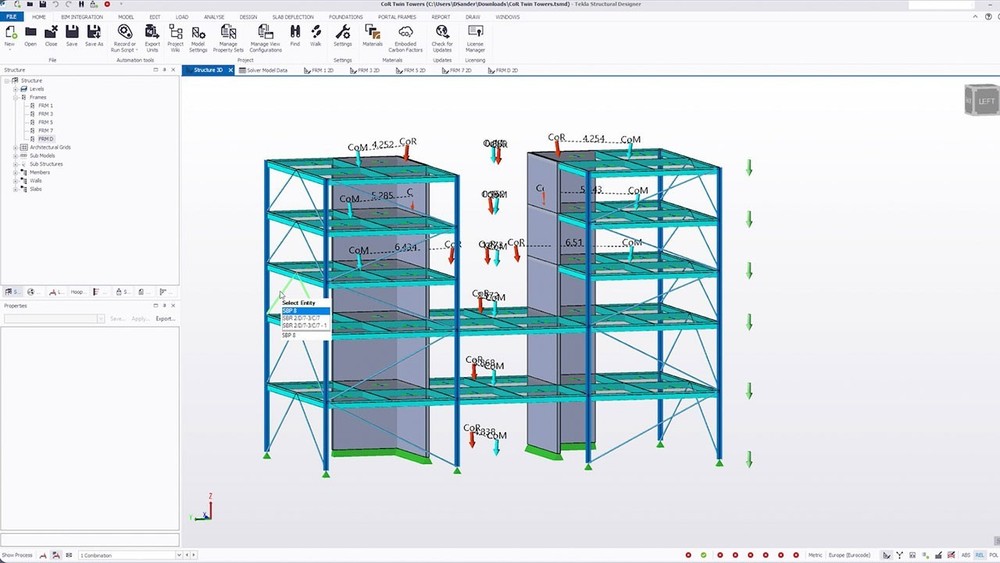This screenshot has height=563, width=1000.
Task: Click the view cube LEFT face
Action: point(986,101)
